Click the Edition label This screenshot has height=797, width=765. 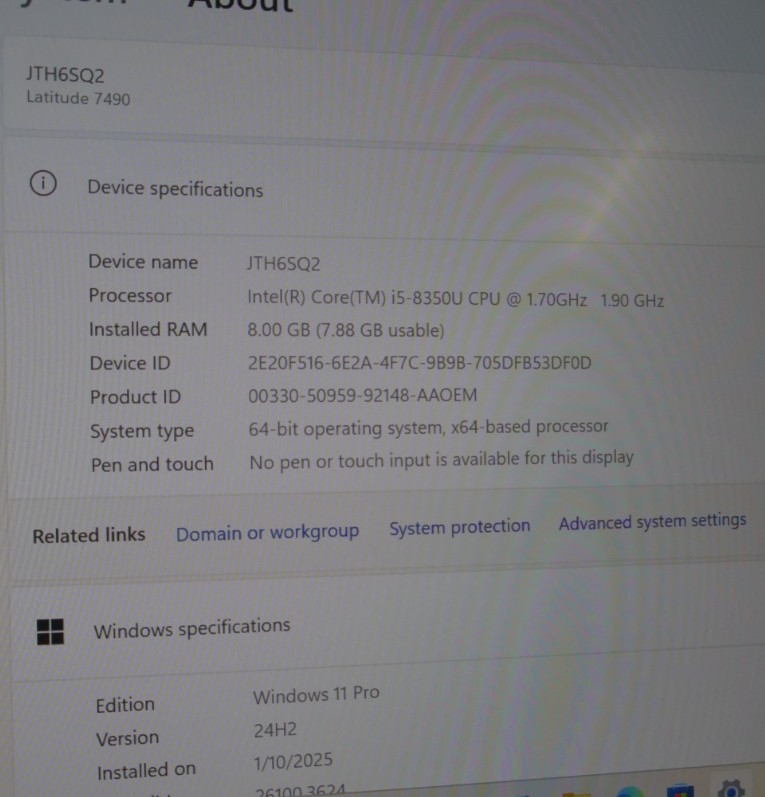click(125, 705)
